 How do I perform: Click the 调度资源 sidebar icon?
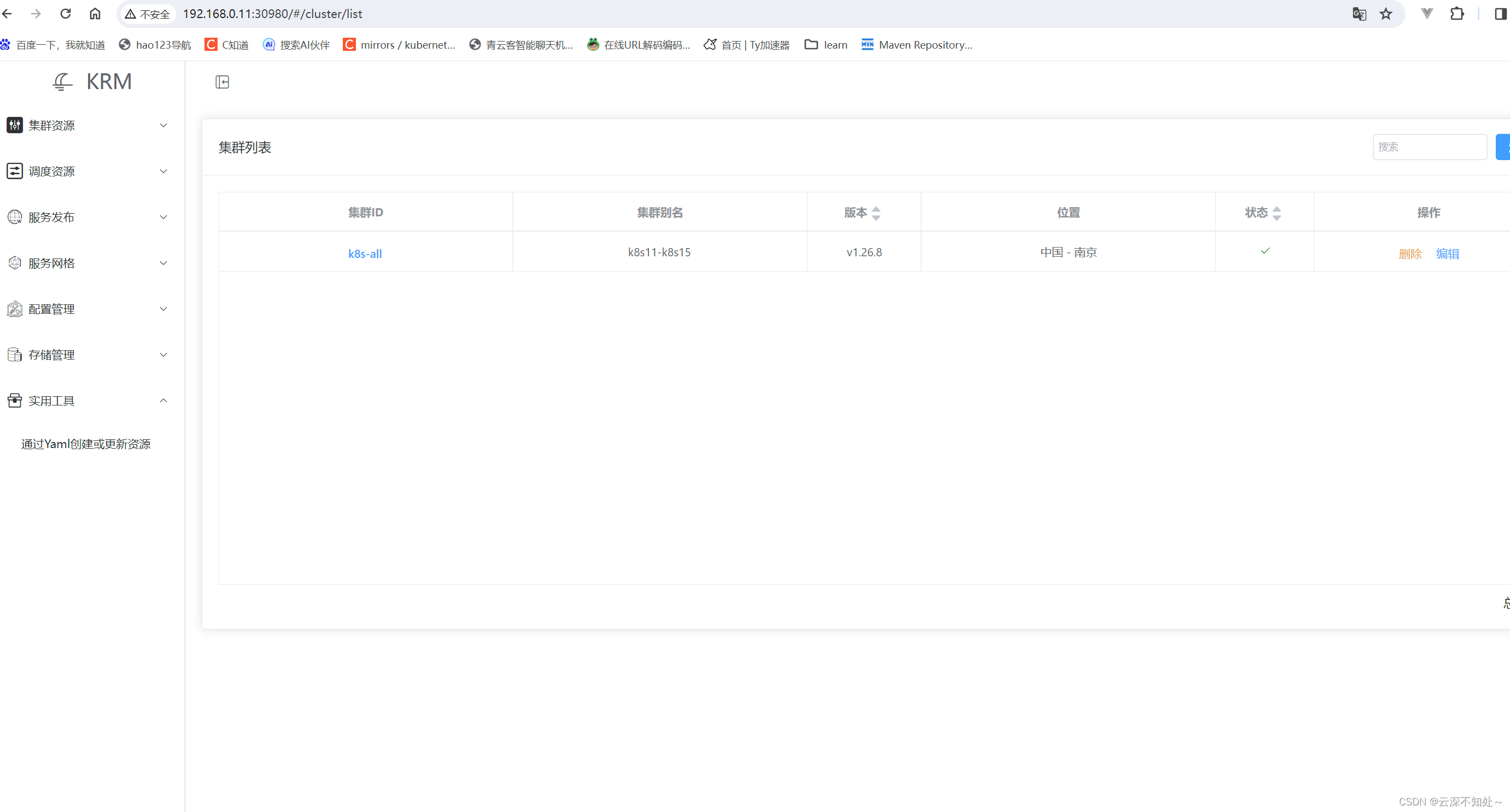tap(15, 171)
